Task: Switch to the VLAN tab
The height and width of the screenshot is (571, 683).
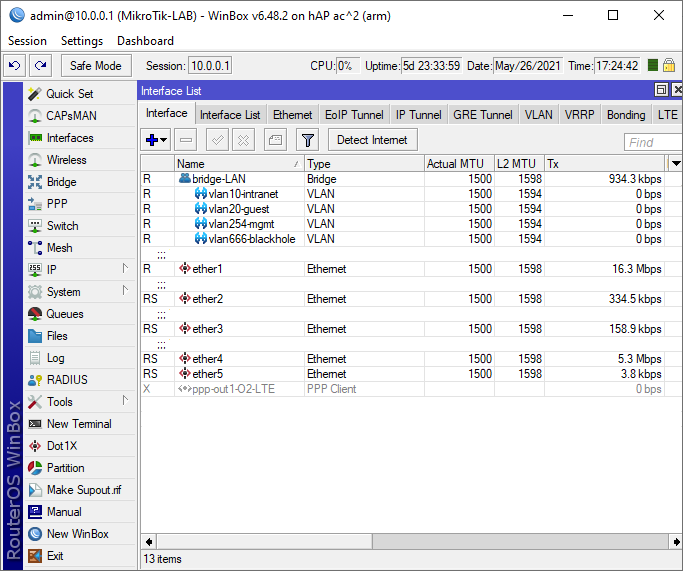Action: (538, 115)
